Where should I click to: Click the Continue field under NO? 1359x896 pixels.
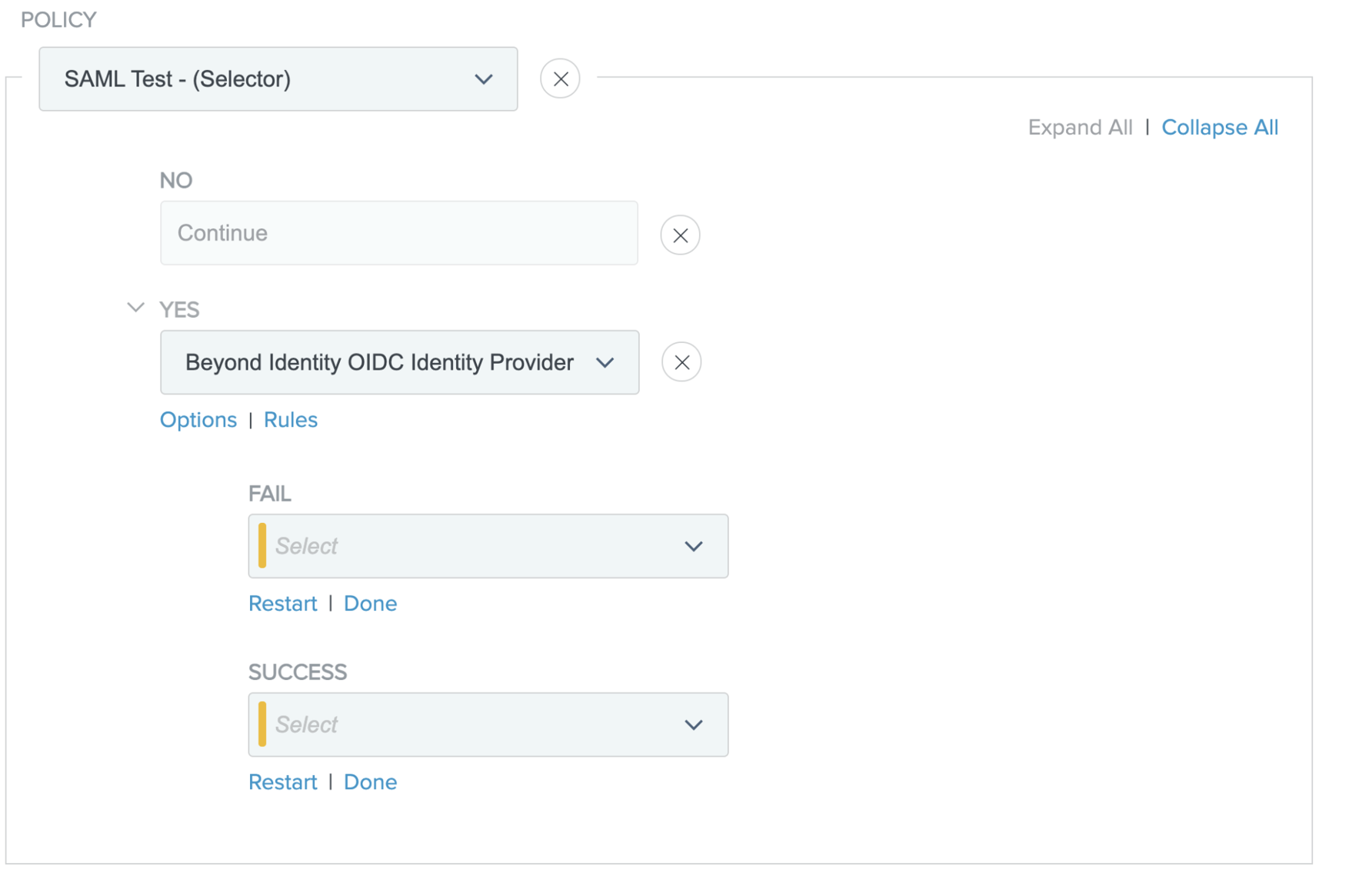398,233
